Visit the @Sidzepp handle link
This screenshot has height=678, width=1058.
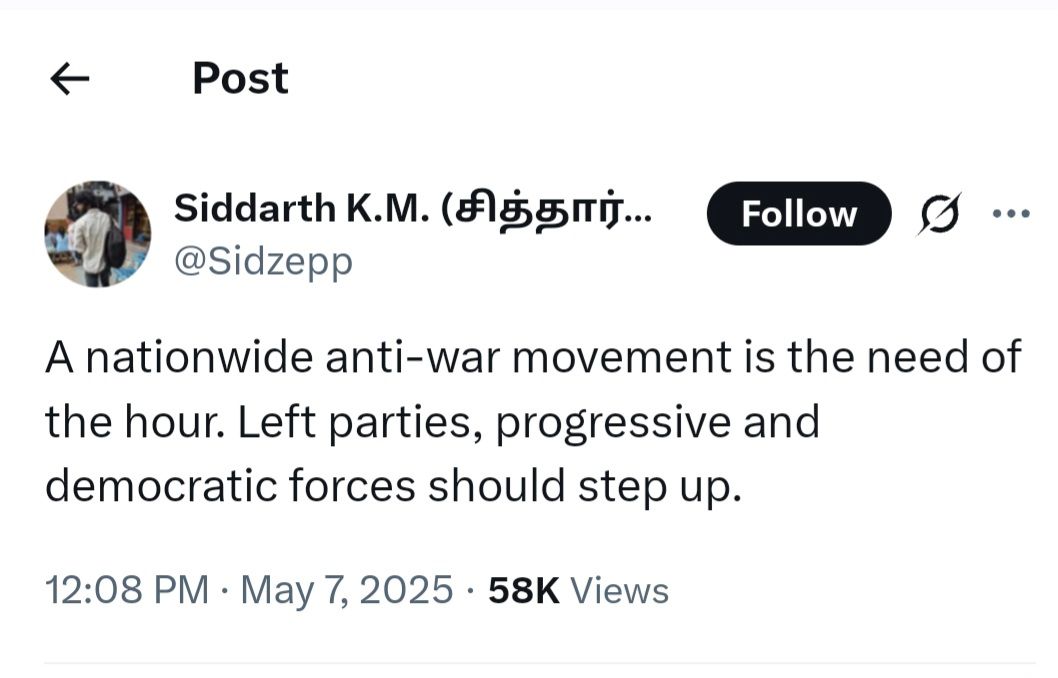263,262
